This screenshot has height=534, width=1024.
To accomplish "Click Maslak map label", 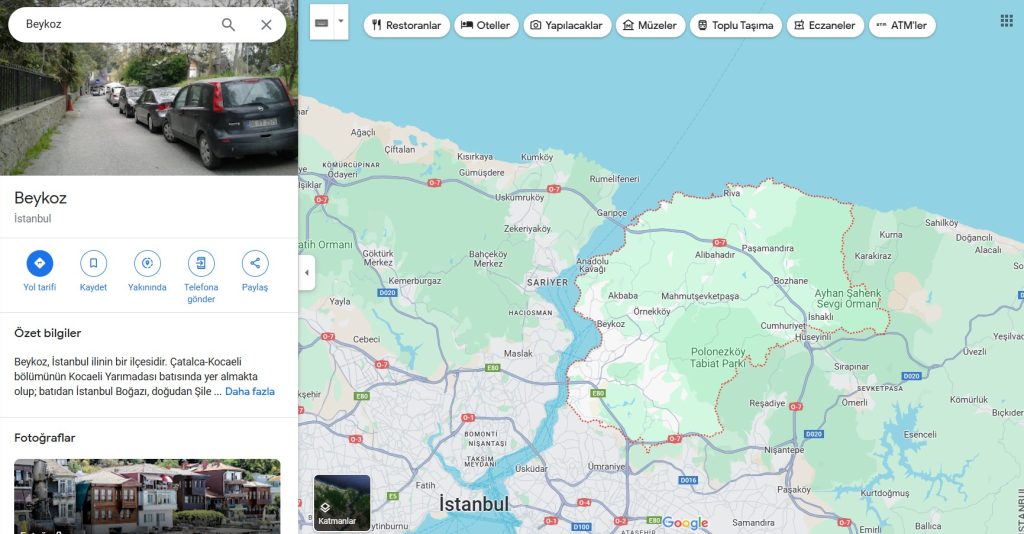I will click(518, 354).
